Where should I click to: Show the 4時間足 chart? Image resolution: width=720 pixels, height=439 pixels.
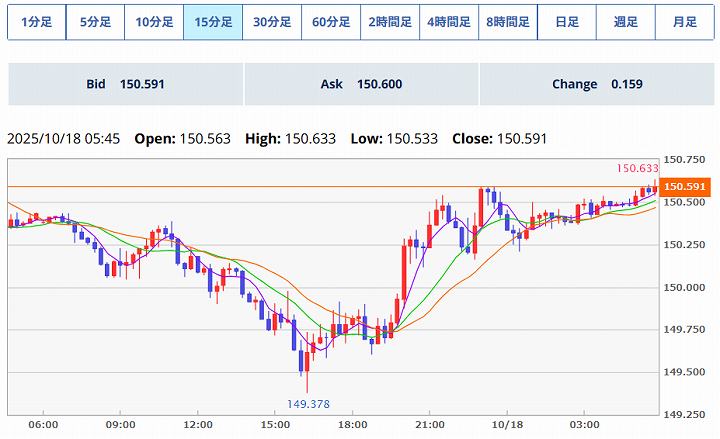pyautogui.click(x=449, y=21)
